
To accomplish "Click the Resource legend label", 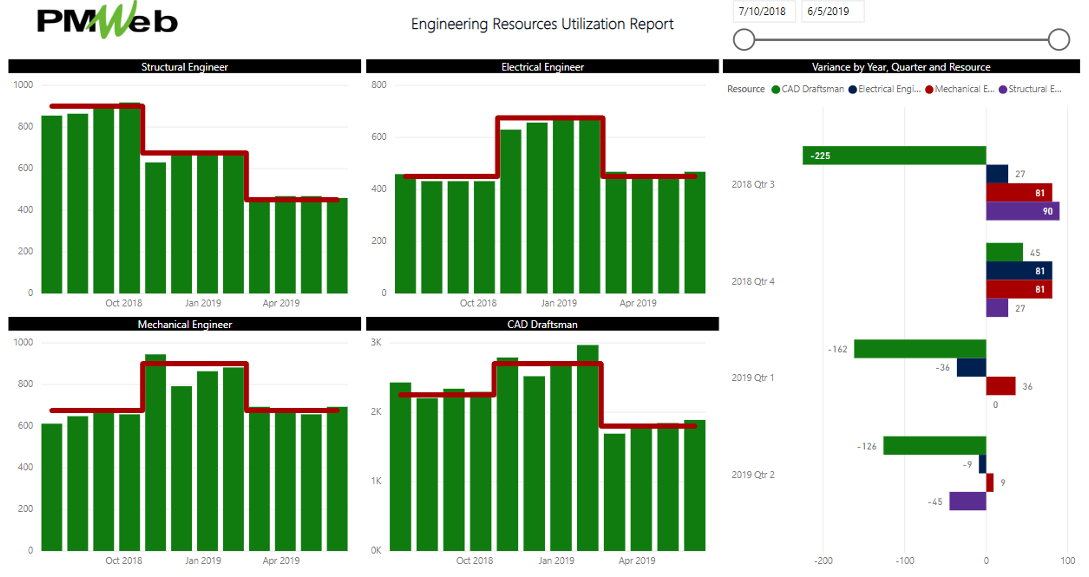I will (746, 89).
